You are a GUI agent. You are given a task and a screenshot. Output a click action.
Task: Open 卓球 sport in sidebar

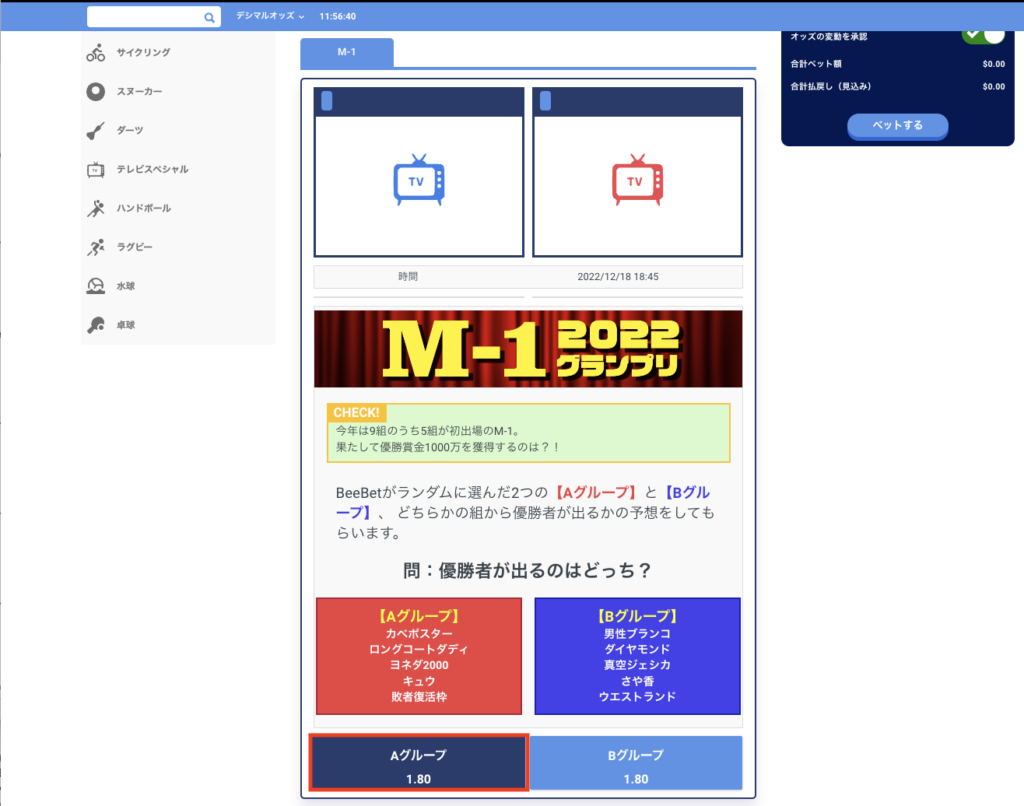[x=178, y=325]
